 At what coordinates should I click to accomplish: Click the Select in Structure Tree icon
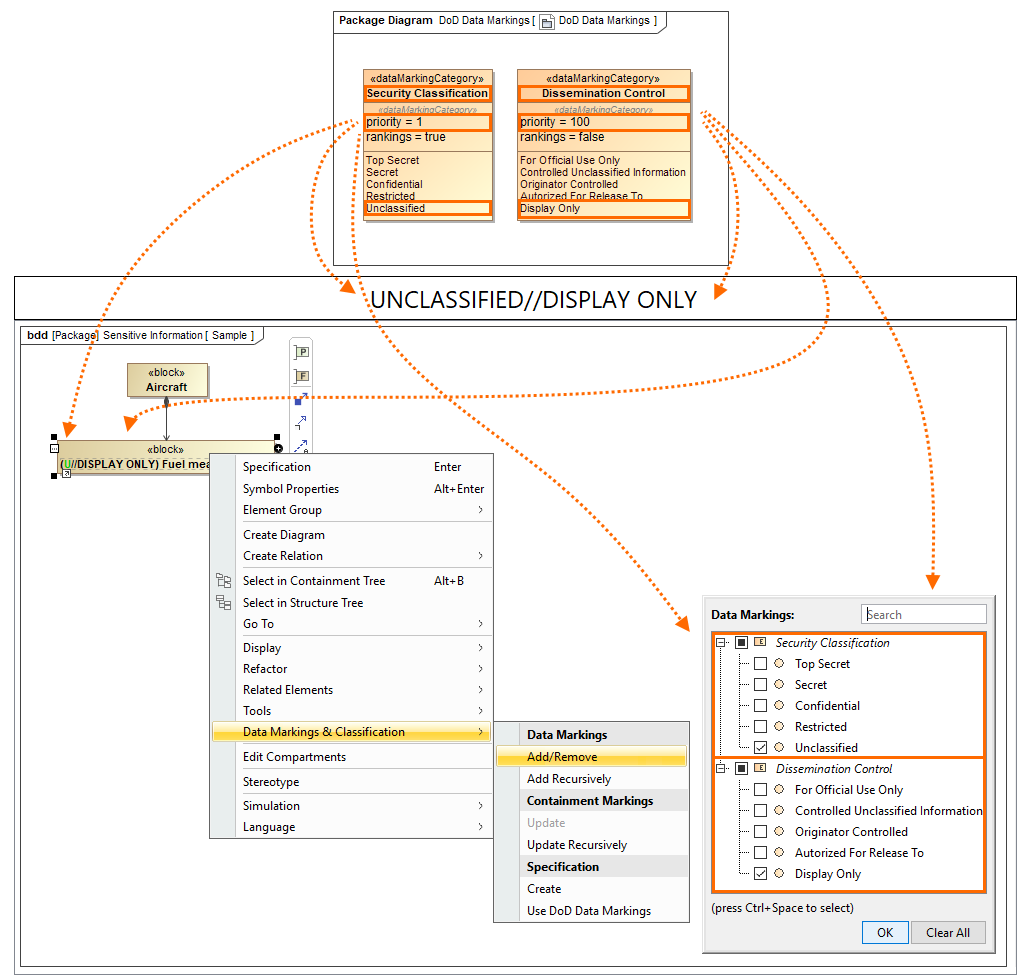224,602
